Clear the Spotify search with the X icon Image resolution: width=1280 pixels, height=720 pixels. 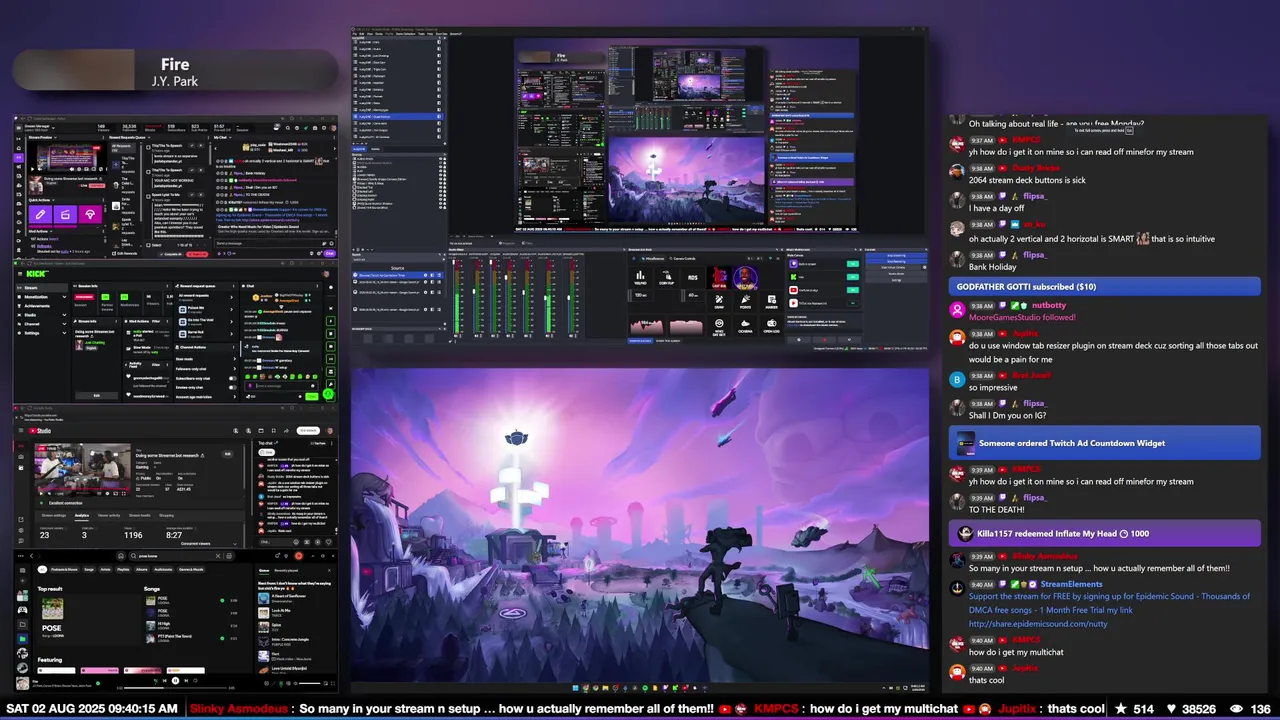click(218, 556)
